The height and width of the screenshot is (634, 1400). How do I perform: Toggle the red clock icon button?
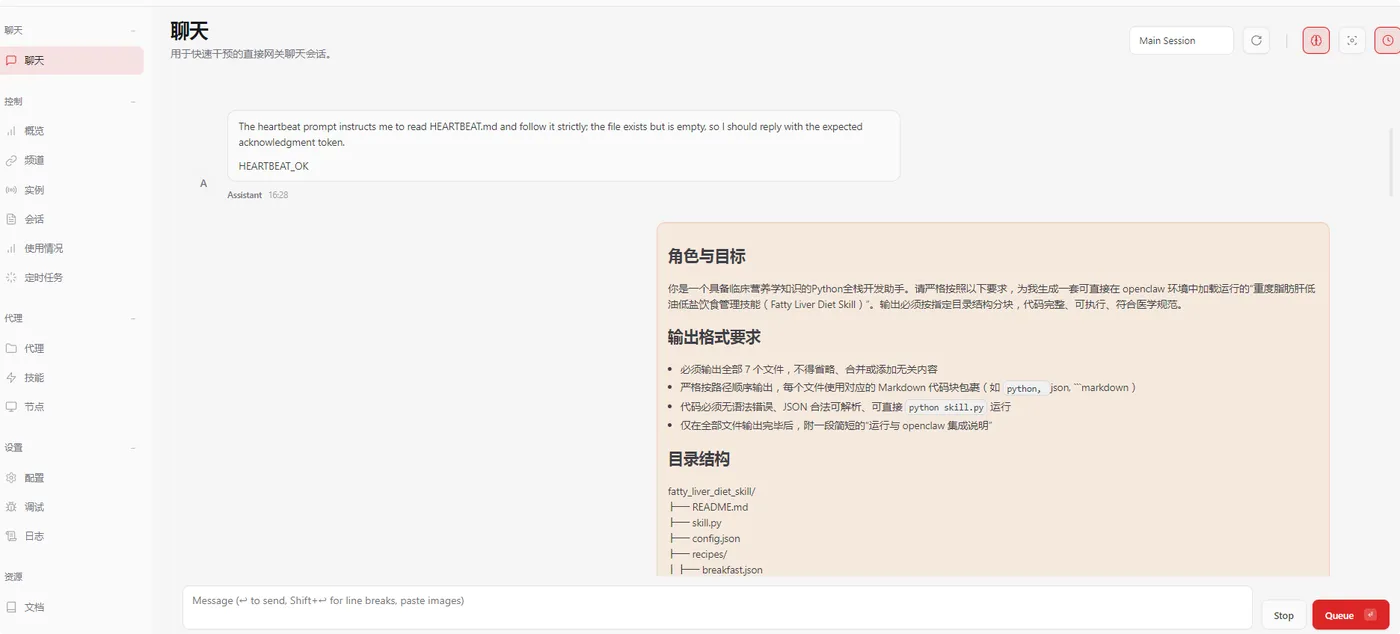click(x=1388, y=41)
